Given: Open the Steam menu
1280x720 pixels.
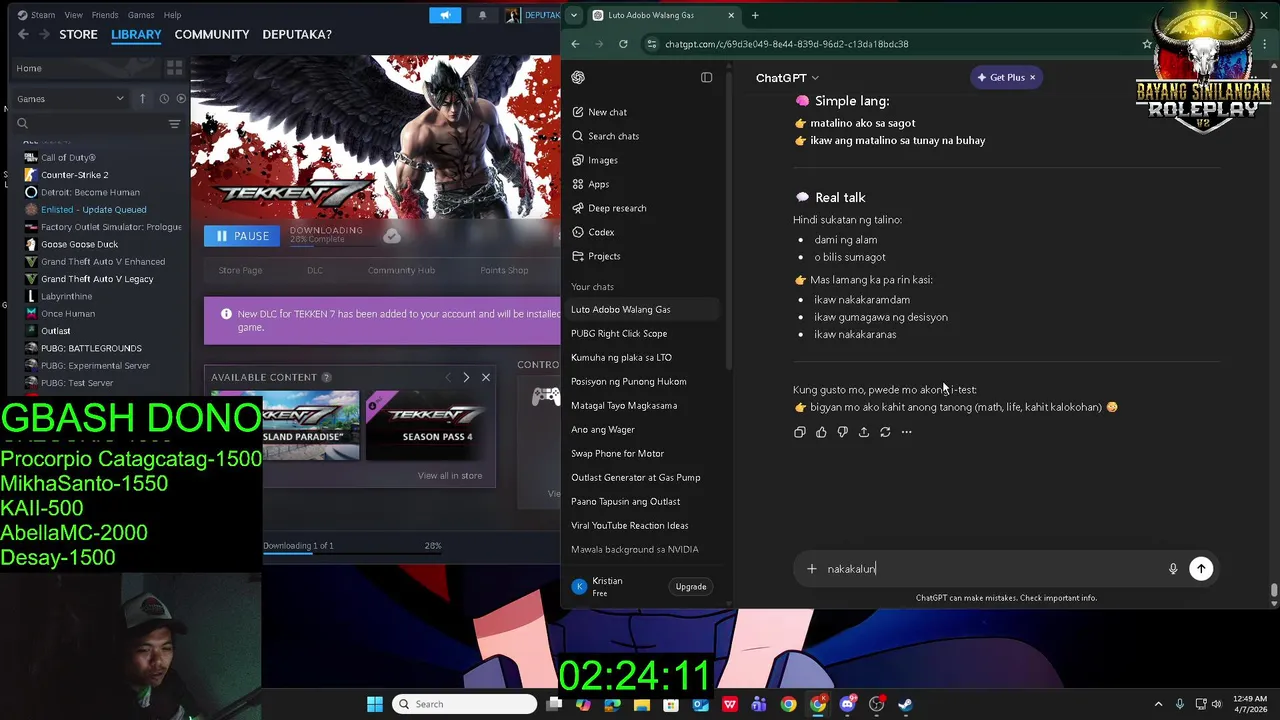Looking at the screenshot, I should click(x=43, y=15).
